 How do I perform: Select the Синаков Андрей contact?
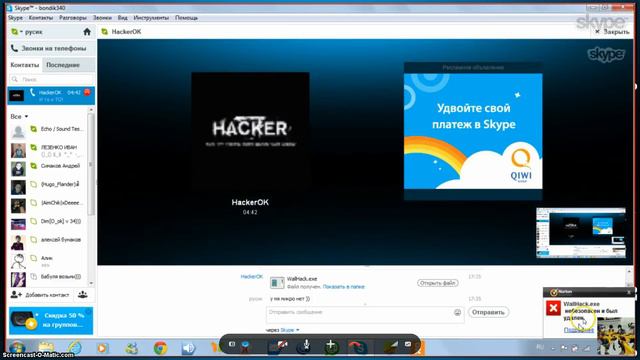tap(48, 168)
